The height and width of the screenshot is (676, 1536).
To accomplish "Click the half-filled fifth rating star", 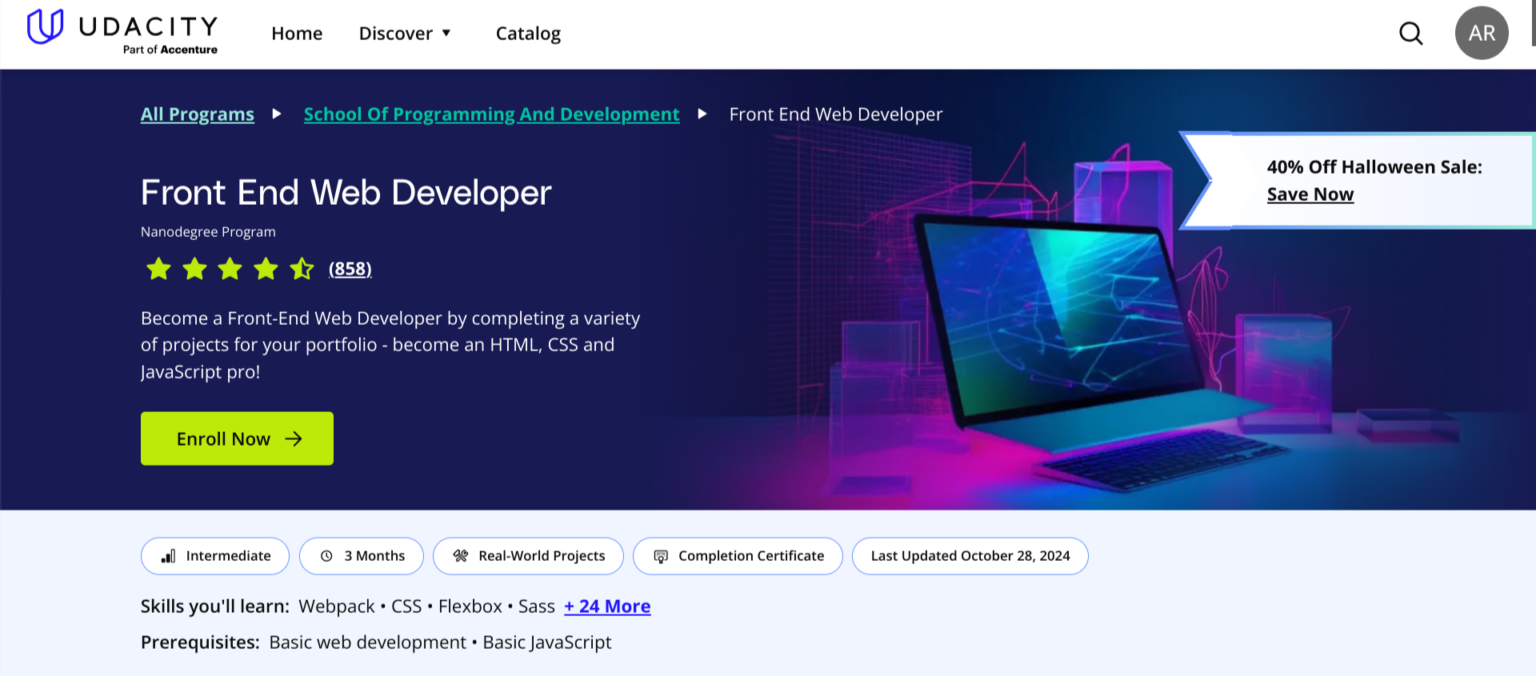I will (x=301, y=268).
